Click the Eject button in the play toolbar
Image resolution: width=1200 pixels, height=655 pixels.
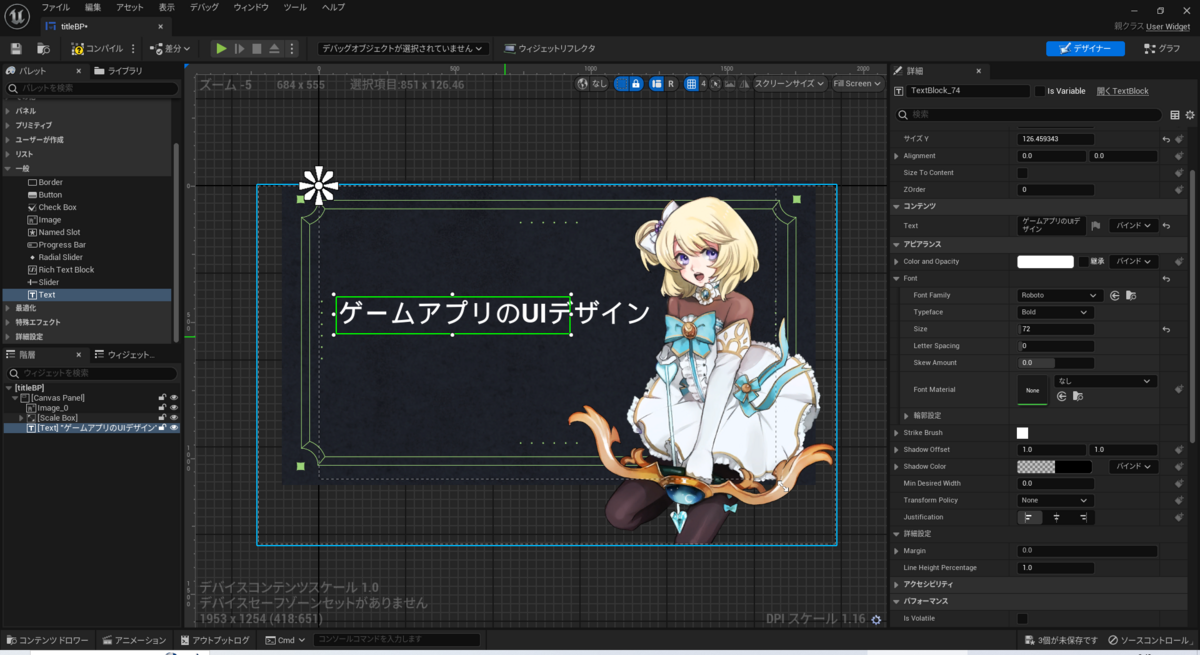tap(275, 48)
